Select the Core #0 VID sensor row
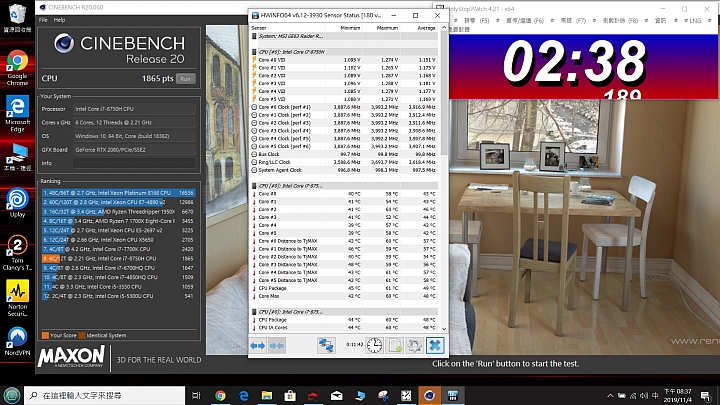This screenshot has width=720, height=405. pyautogui.click(x=344, y=60)
